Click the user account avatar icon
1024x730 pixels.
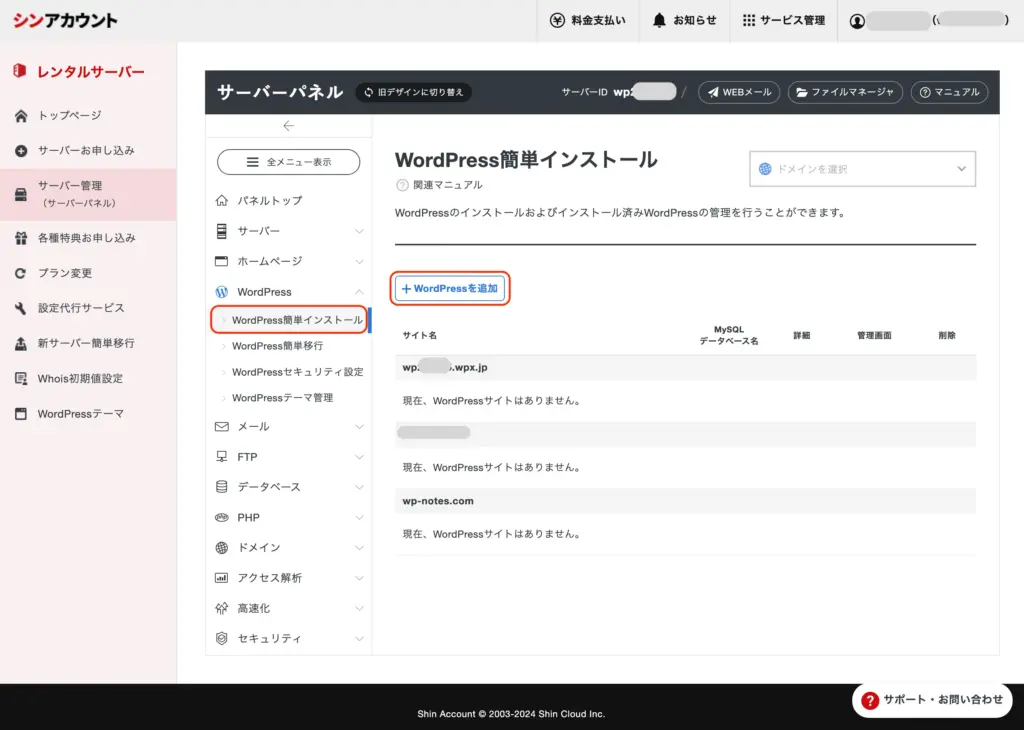tap(857, 21)
